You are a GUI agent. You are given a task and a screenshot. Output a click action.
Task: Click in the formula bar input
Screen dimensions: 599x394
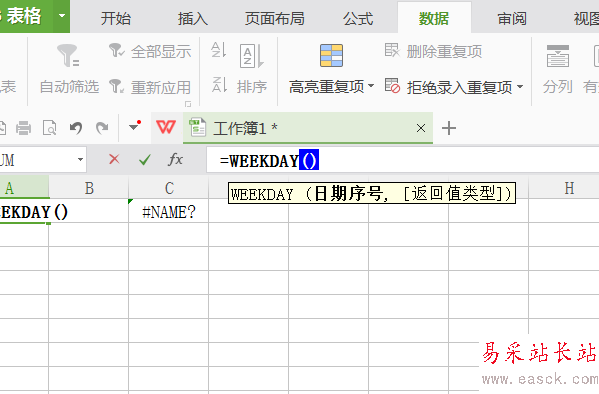[403, 161]
